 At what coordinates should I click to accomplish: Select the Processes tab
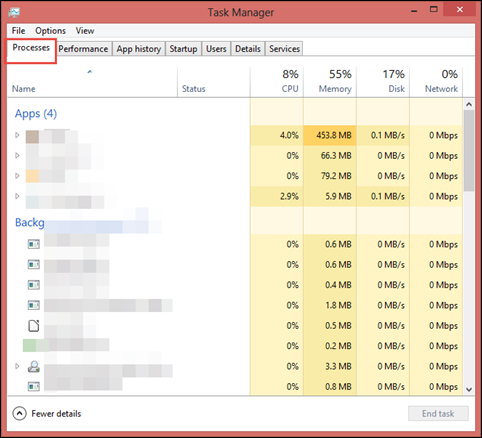click(31, 48)
